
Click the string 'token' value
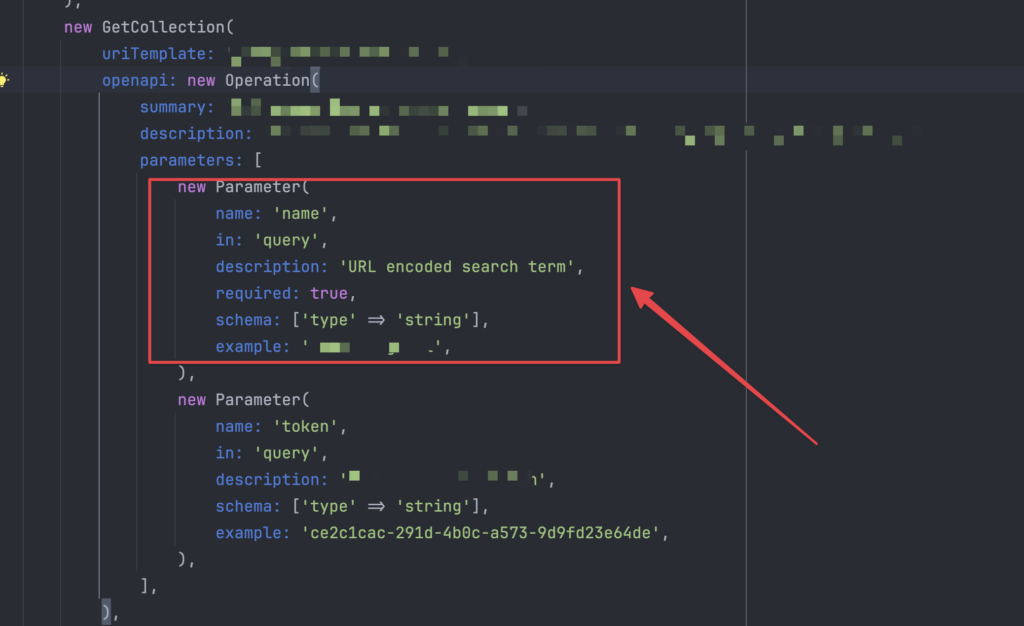coord(305,426)
